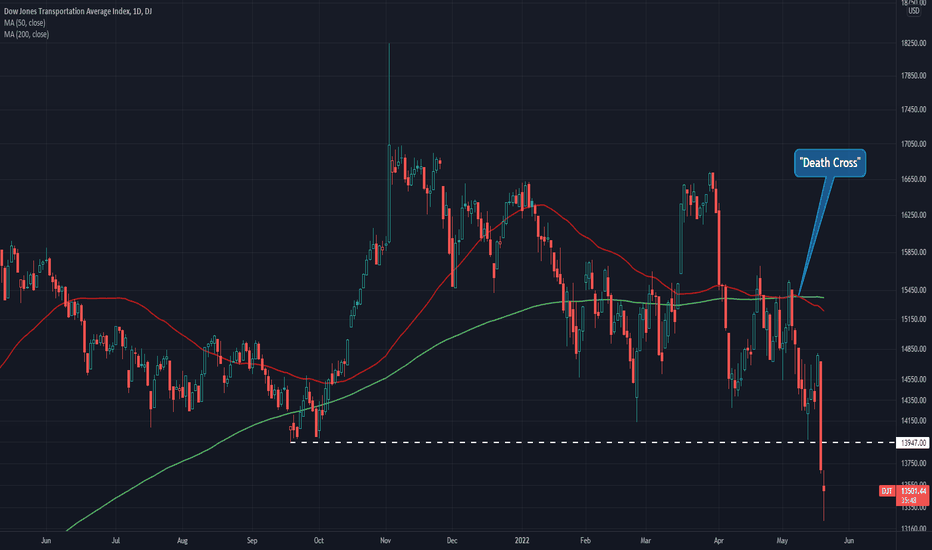Viewport: 932px width, 550px height.
Task: Select the MA (200, close) indicator legend
Action: (x=26, y=34)
